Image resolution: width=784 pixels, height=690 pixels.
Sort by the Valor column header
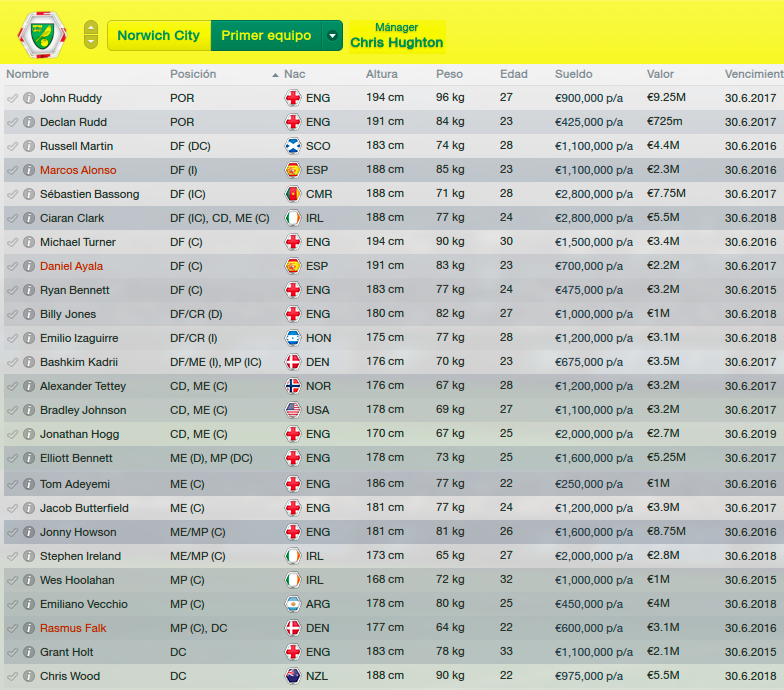660,74
